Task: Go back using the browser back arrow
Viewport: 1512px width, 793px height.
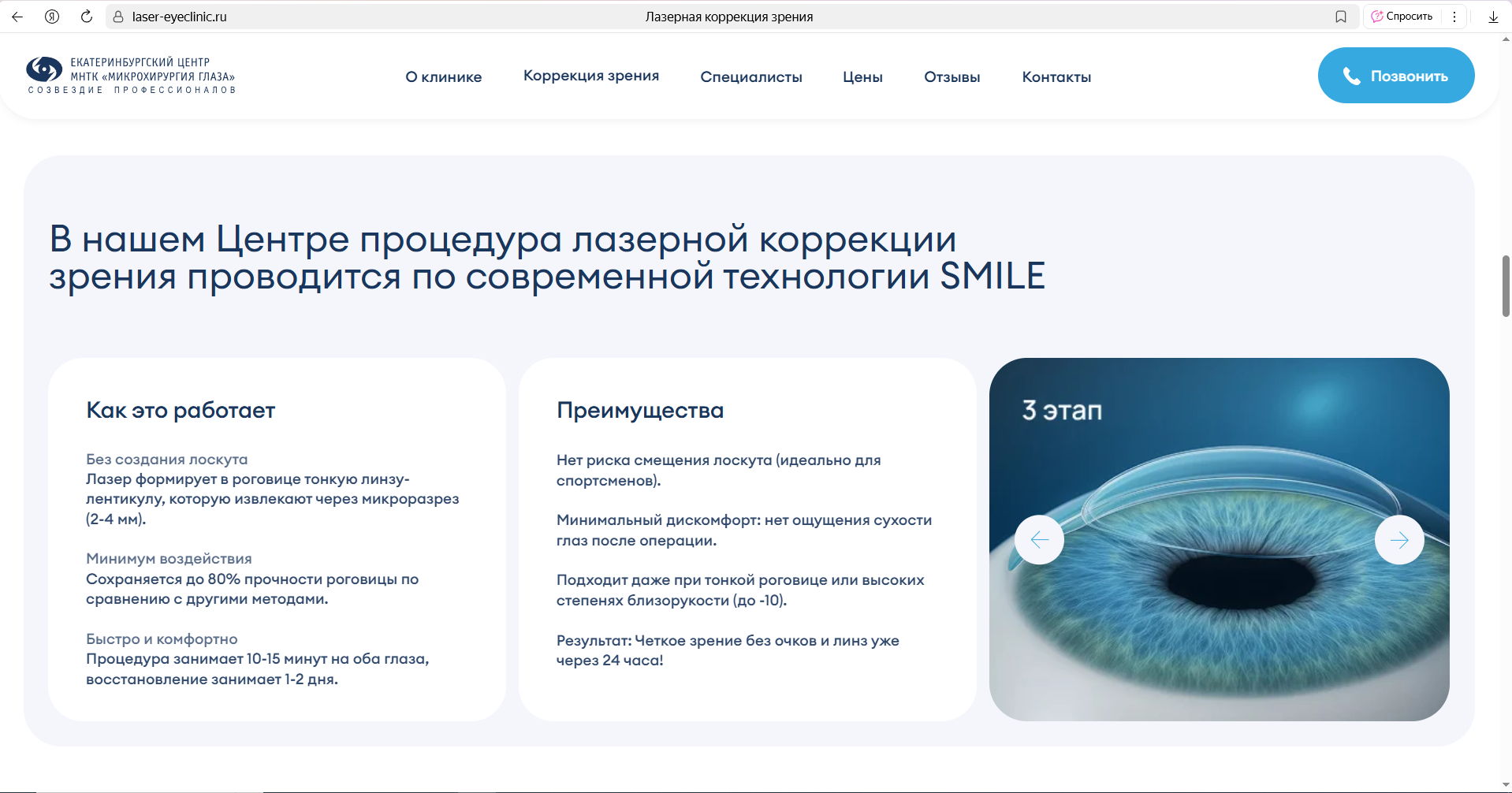Action: tap(17, 17)
